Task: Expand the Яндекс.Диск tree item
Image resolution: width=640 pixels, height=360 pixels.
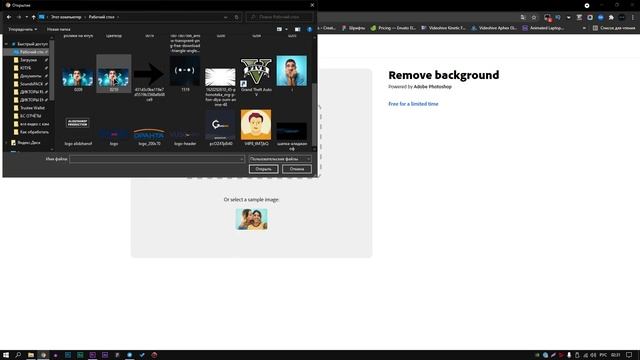Action: pyautogui.click(x=6, y=143)
